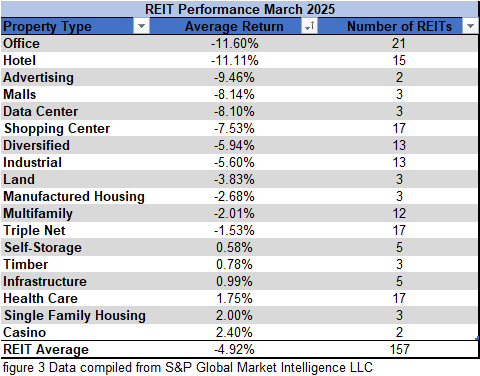Select the Industrial property type cell
480x376 pixels.
[x=75, y=162]
